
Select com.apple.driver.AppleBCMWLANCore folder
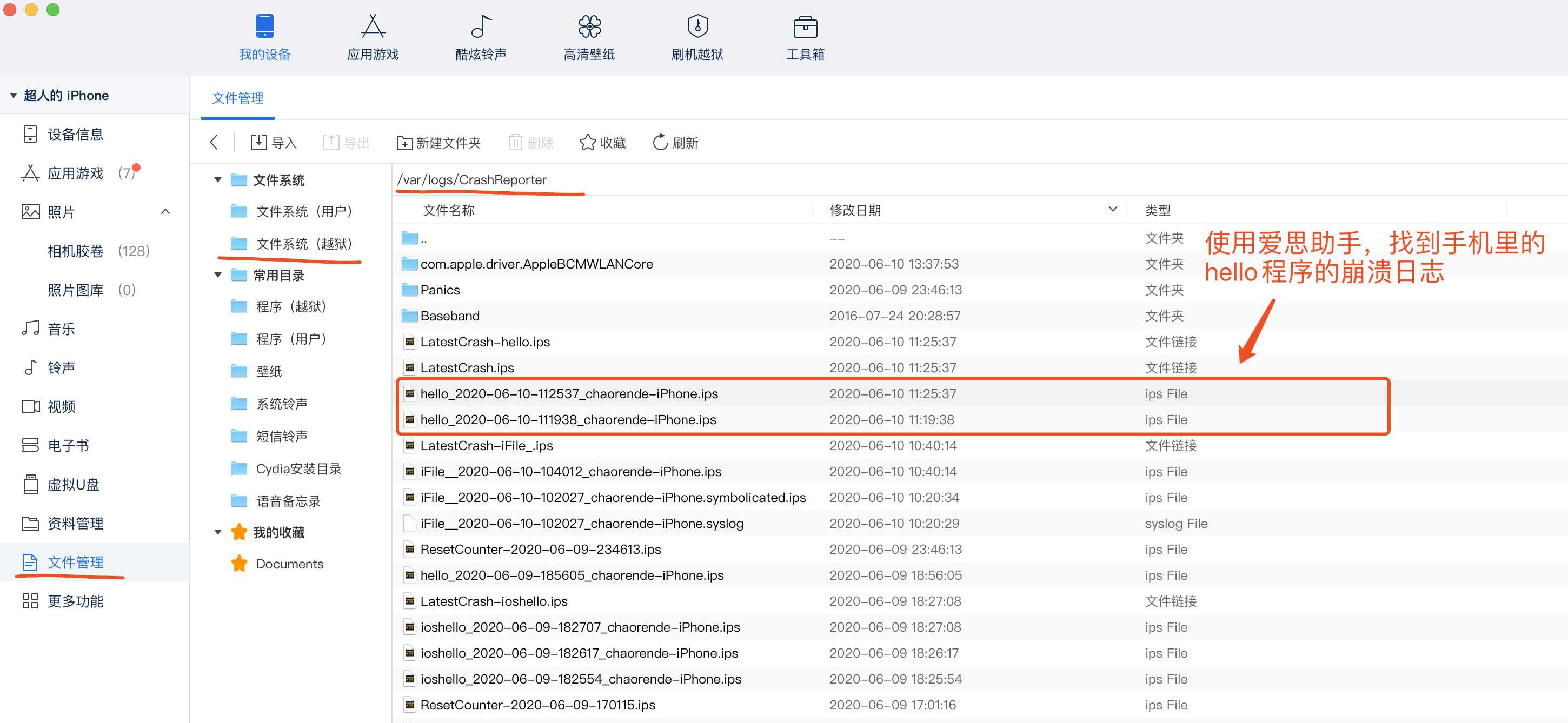[x=980, y=264]
